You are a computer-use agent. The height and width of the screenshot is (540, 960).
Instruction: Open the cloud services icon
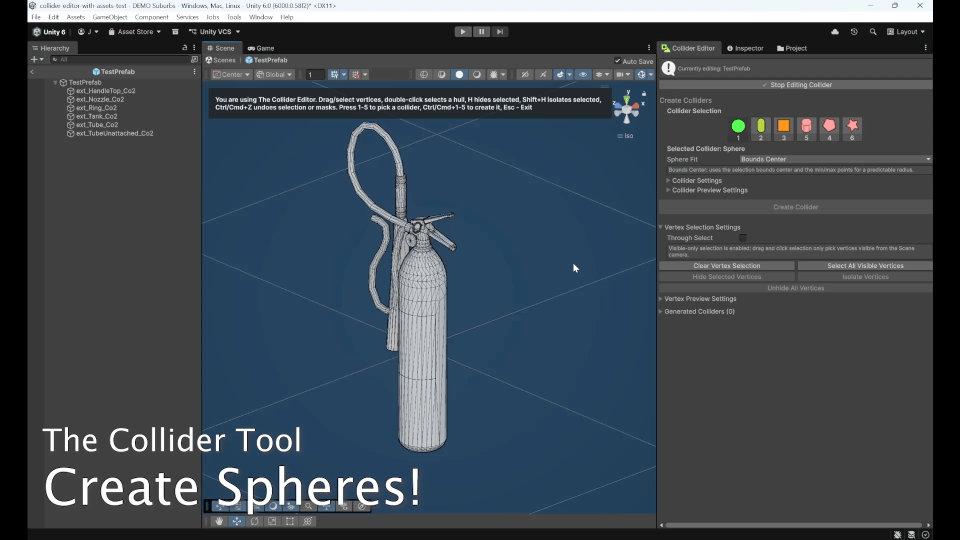pos(834,32)
